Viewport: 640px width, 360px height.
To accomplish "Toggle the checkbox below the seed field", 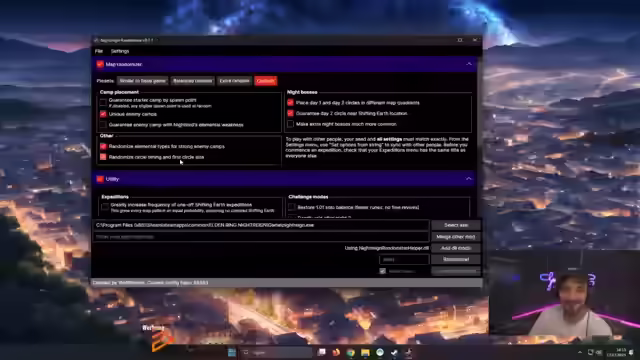I will 382,271.
